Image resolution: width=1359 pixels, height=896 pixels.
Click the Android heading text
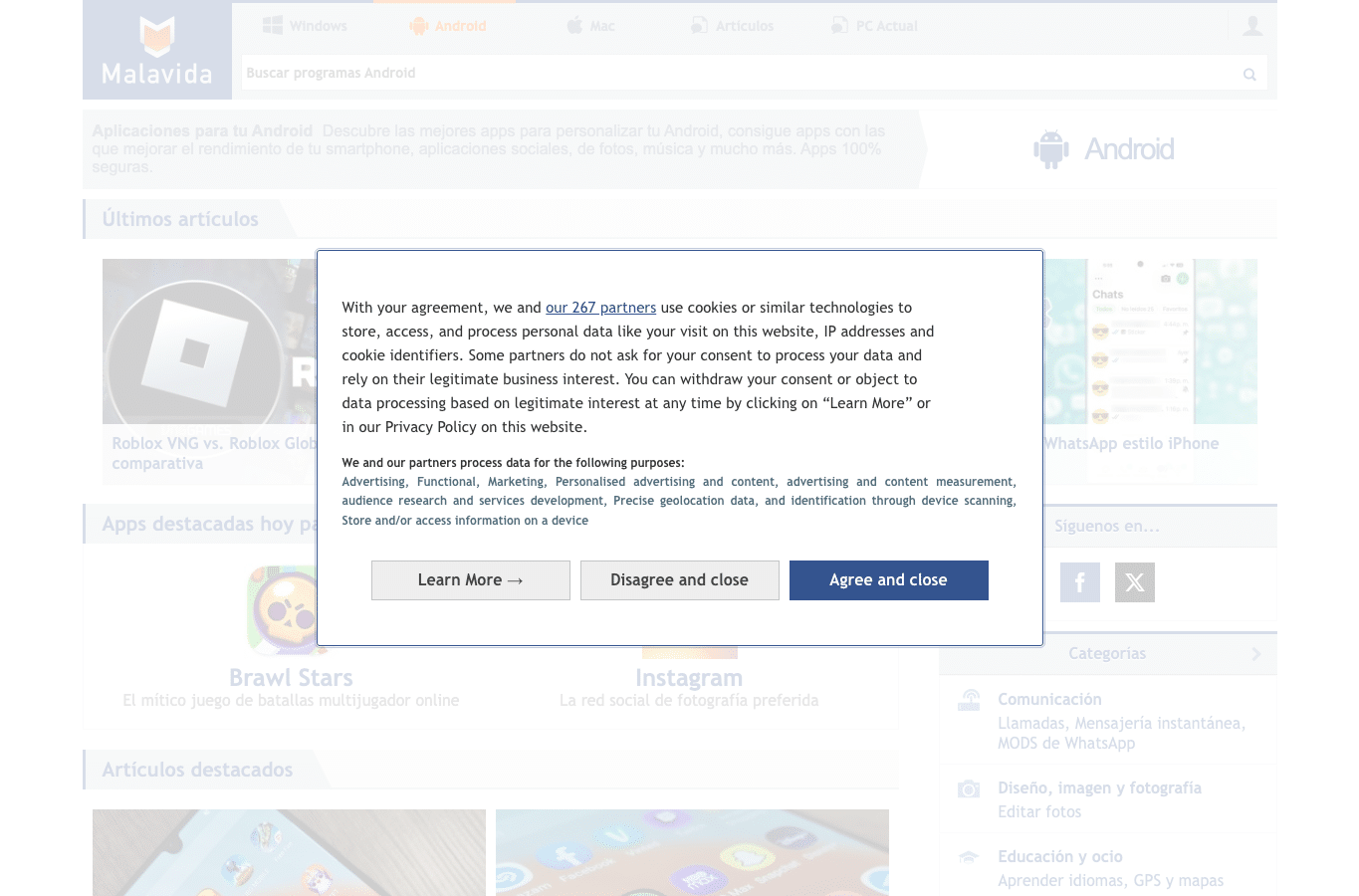(x=1129, y=149)
